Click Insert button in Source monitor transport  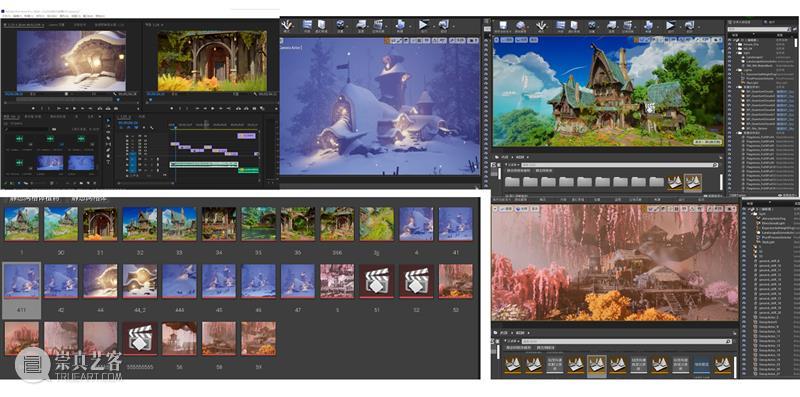[99, 108]
